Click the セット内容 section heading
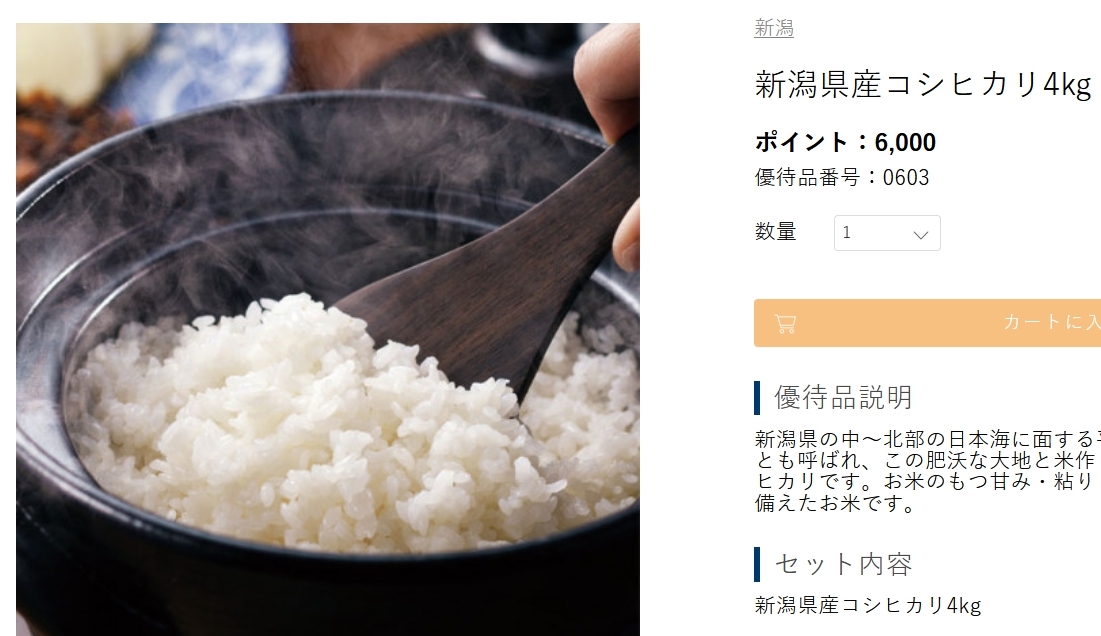The width and height of the screenshot is (1101, 636). click(x=843, y=564)
